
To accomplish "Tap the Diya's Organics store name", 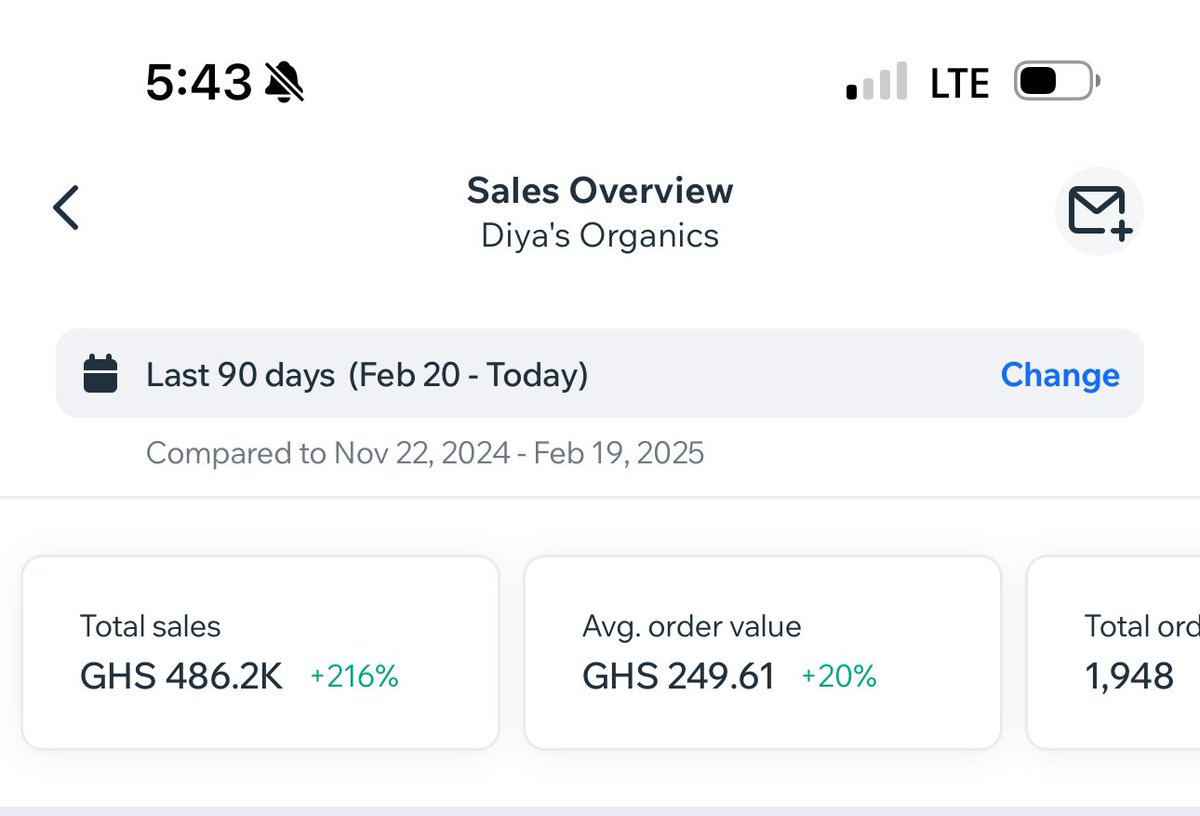I will click(600, 236).
